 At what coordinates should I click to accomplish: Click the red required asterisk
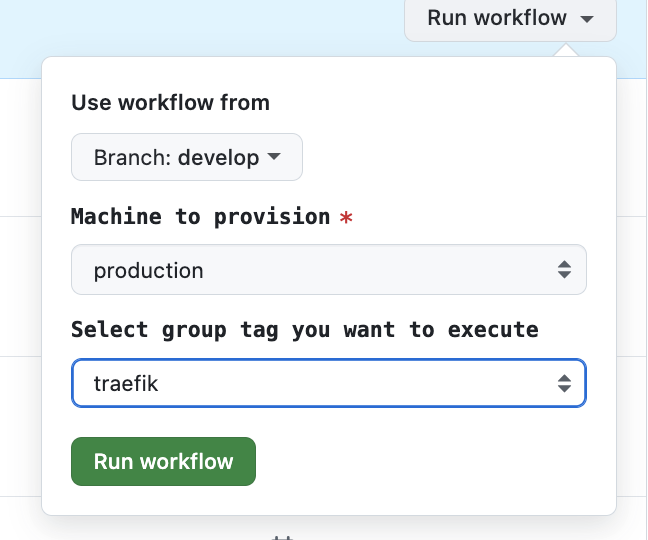346,219
